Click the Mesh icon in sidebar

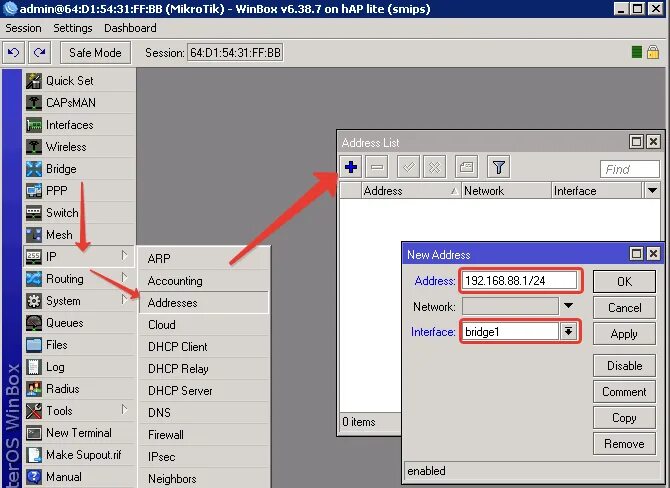[34, 235]
